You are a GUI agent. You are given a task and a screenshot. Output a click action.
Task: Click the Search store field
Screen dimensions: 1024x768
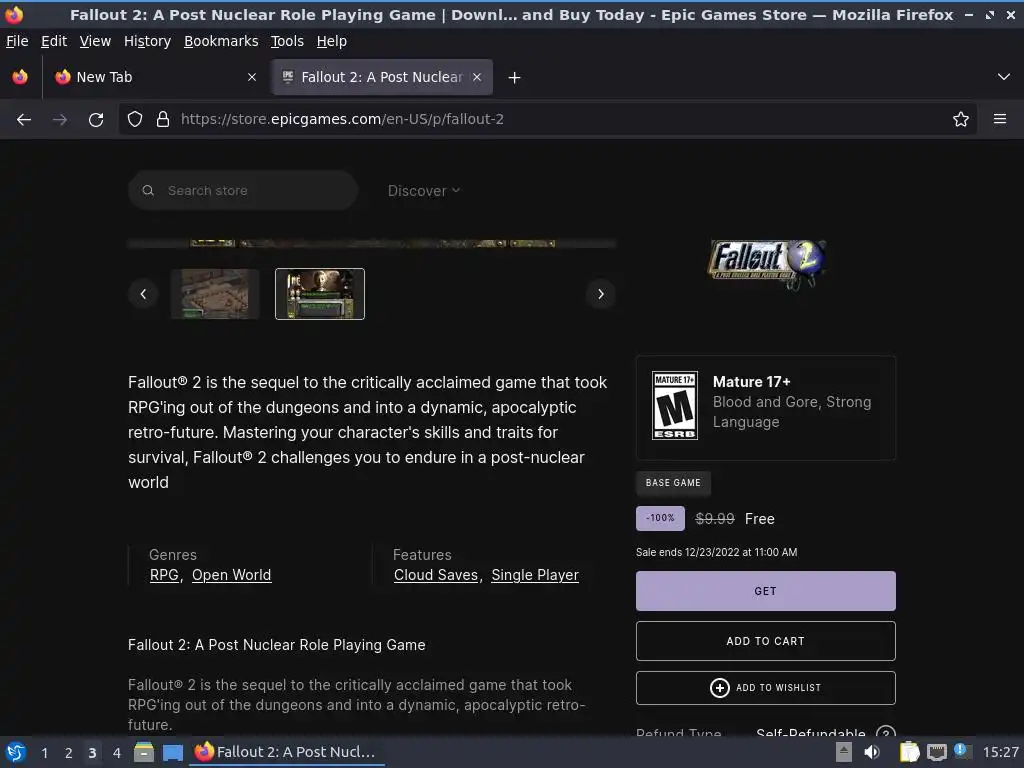[243, 191]
